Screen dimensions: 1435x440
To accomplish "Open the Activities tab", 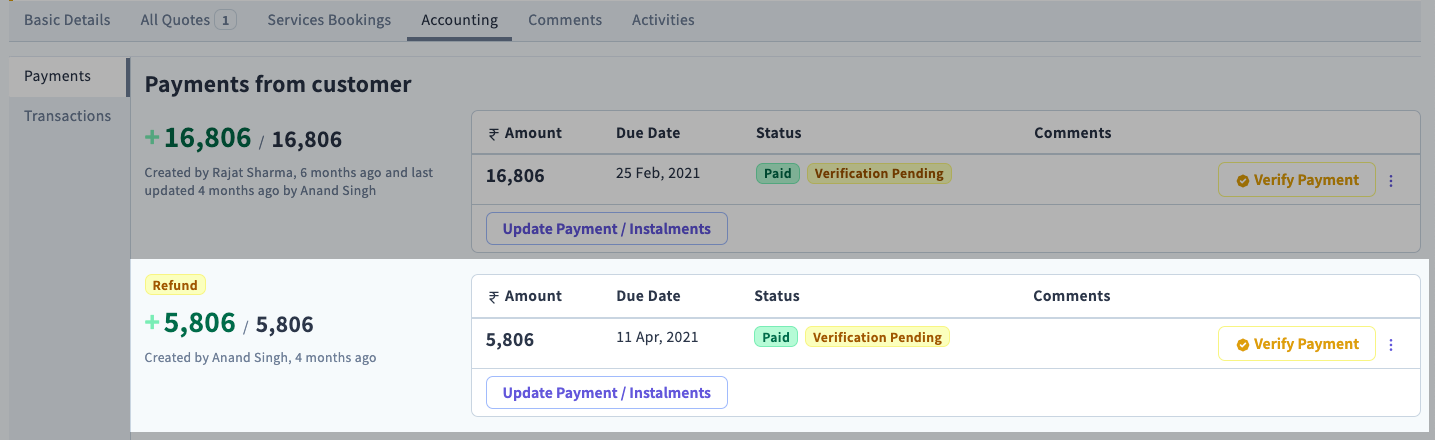I will click(663, 20).
